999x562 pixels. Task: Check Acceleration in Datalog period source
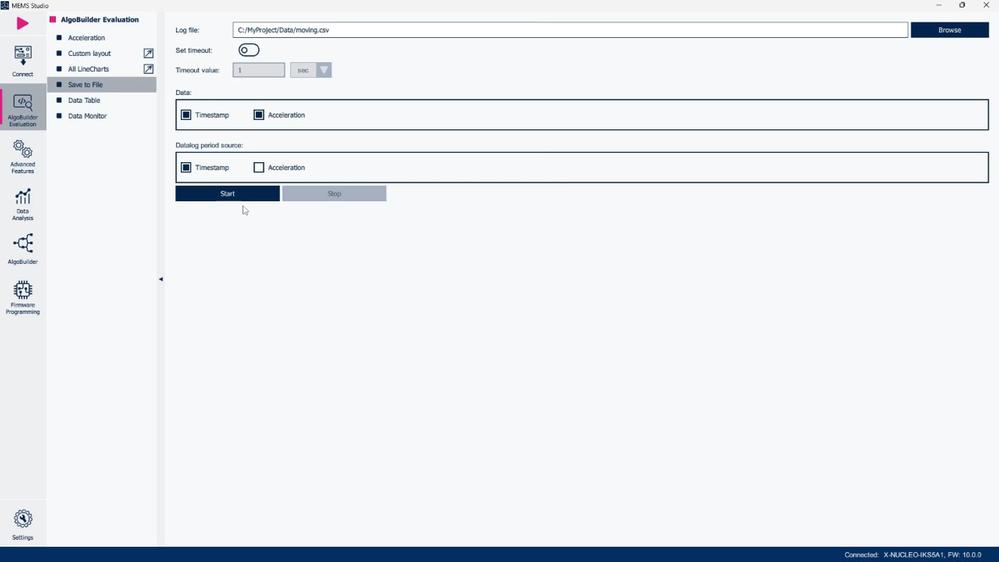point(259,168)
